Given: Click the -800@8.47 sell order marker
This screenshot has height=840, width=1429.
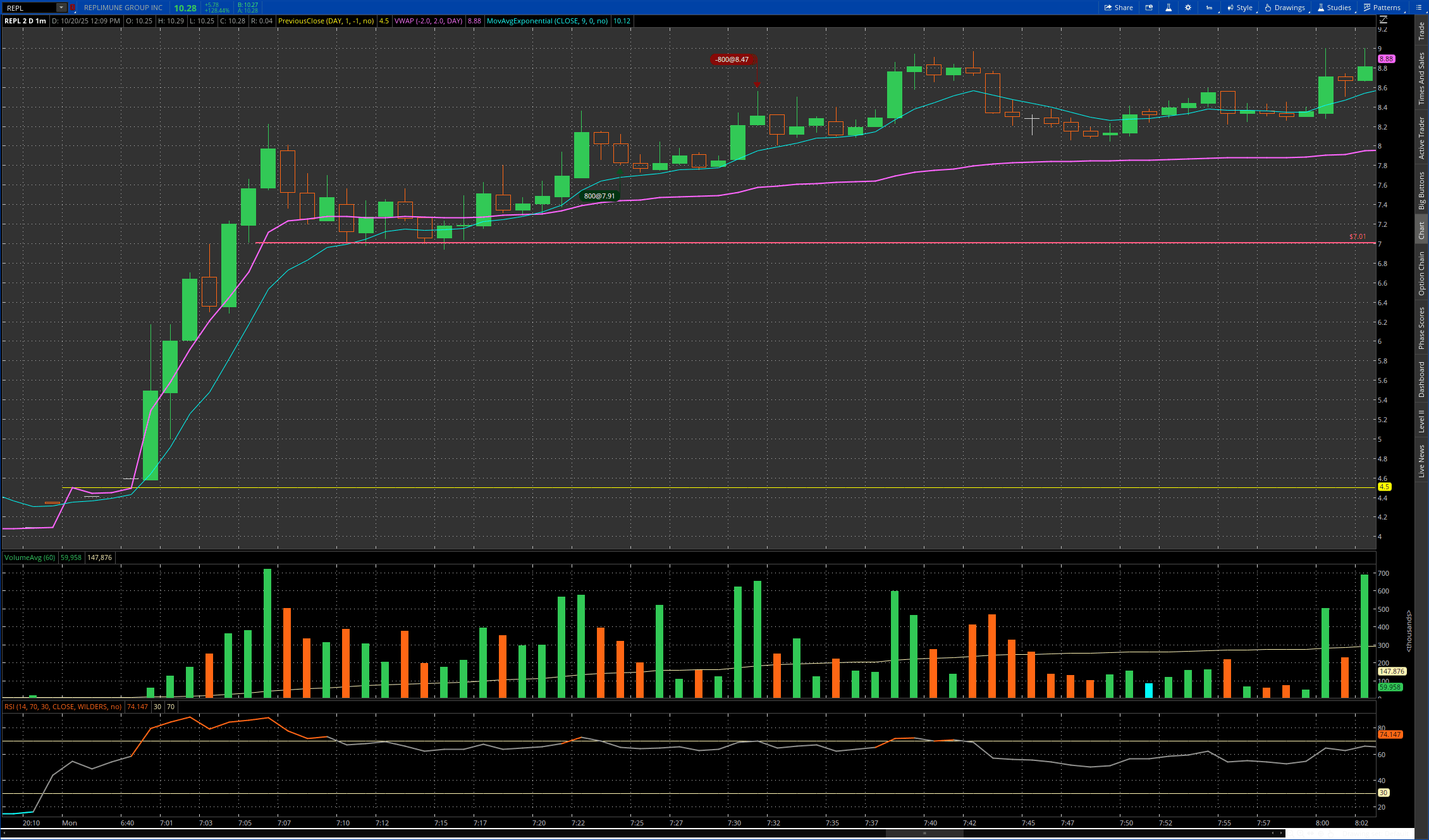Looking at the screenshot, I should coord(732,59).
